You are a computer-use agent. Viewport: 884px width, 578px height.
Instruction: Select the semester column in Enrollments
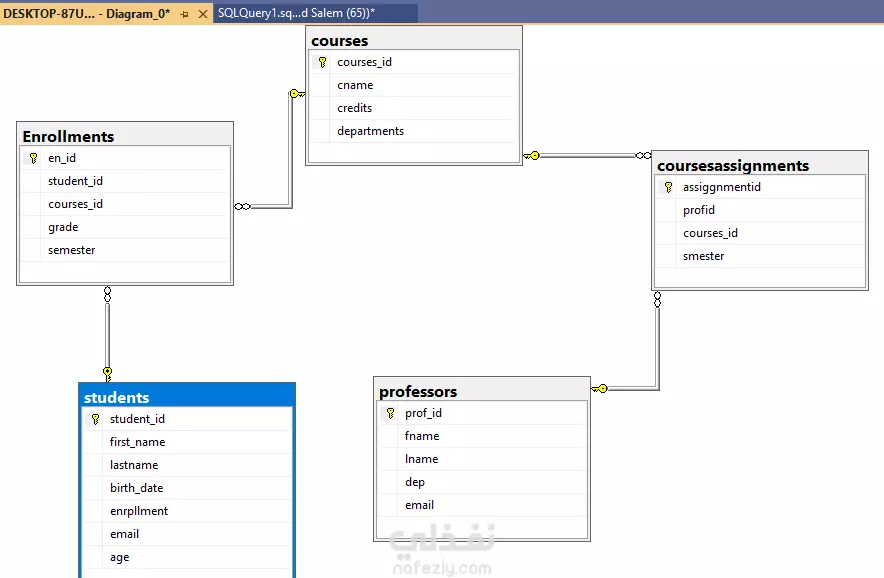tap(125, 250)
